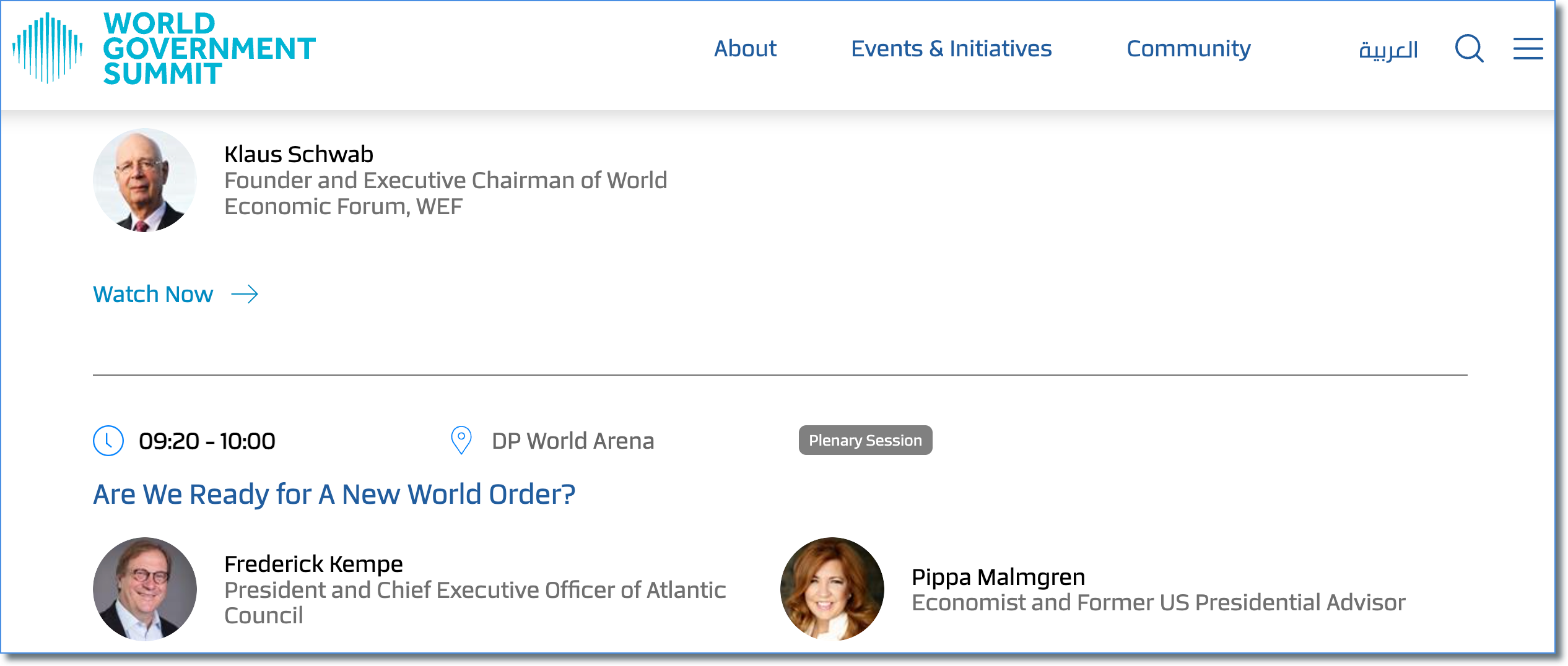Open the hamburger menu icon
Image resolution: width=1568 pixels, height=666 pixels.
click(1528, 48)
